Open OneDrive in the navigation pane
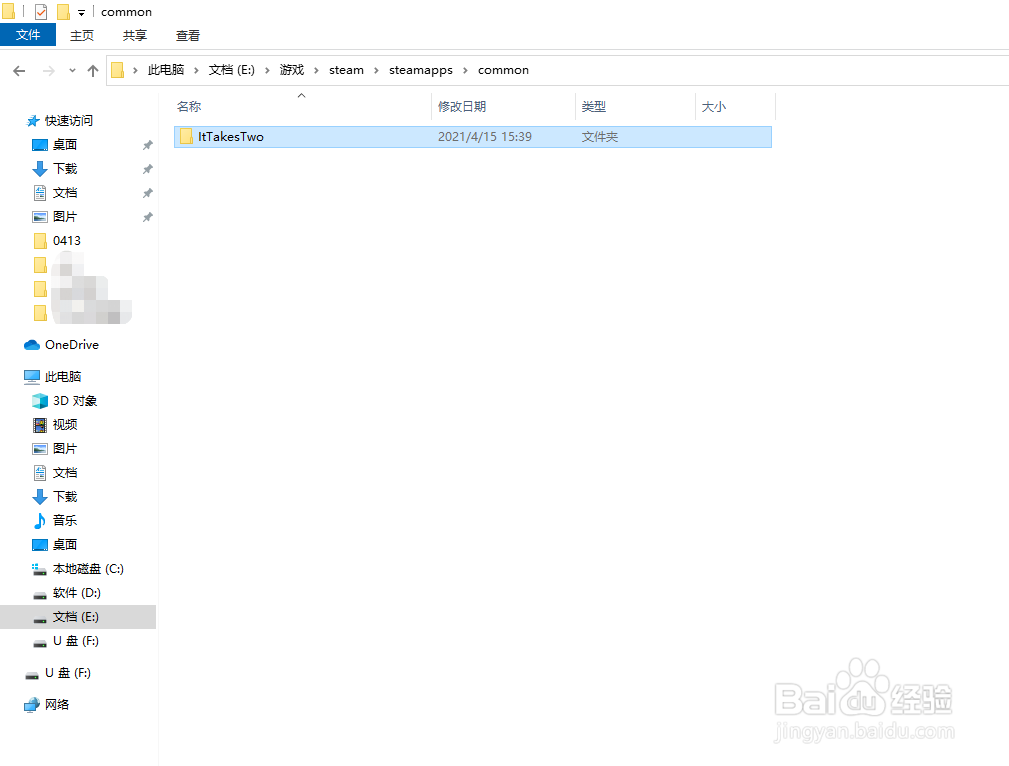Viewport: 1009px width, 766px height. pos(71,345)
